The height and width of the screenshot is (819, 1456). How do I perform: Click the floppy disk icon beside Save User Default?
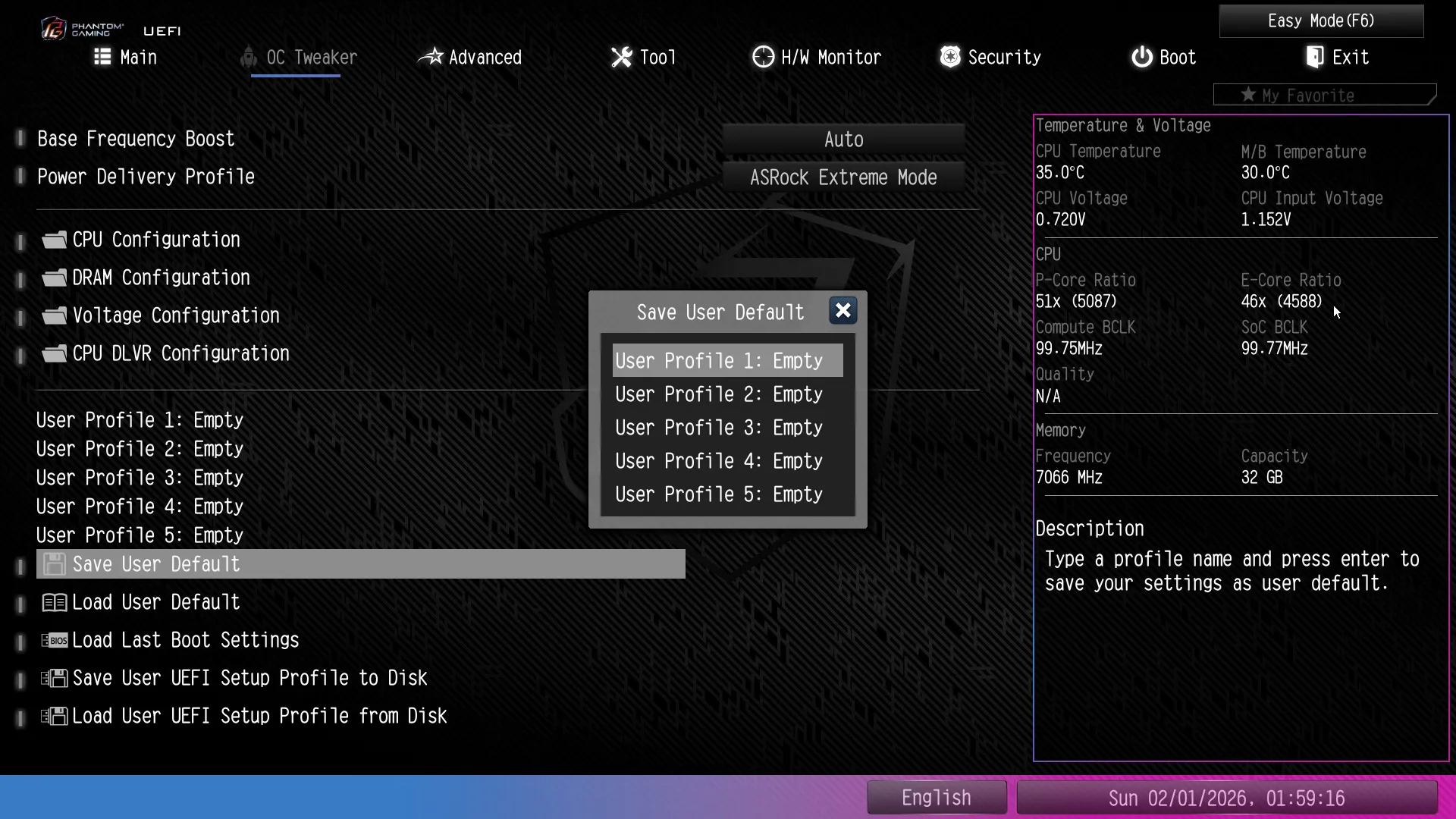pos(54,564)
